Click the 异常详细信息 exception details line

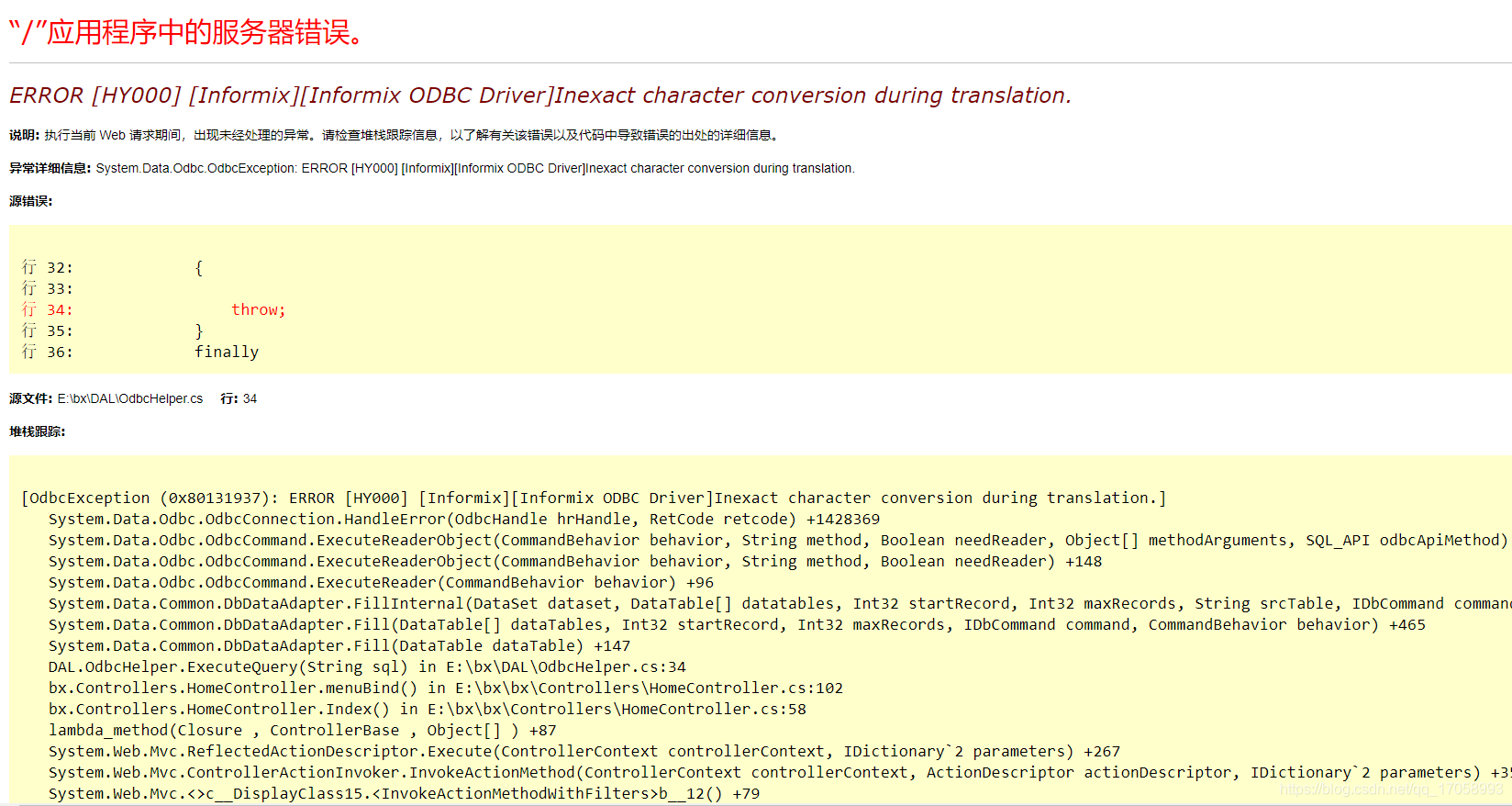coord(432,168)
